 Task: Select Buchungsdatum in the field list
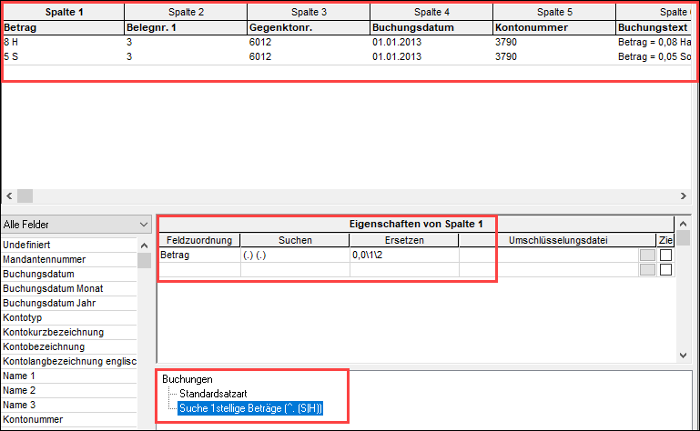coord(69,274)
